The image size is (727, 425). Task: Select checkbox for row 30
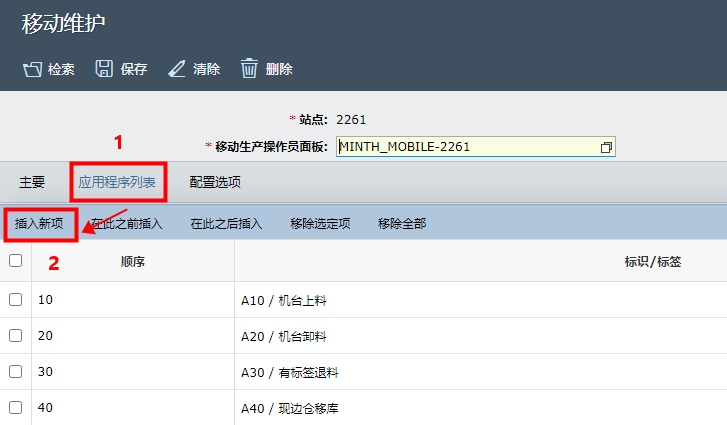click(15, 371)
